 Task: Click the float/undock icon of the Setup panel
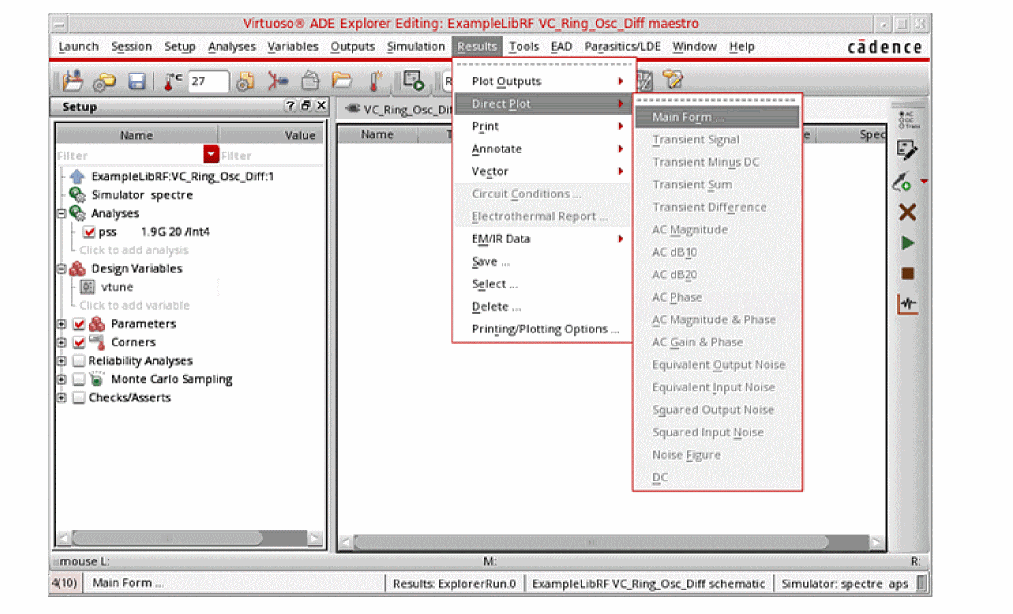[306, 106]
